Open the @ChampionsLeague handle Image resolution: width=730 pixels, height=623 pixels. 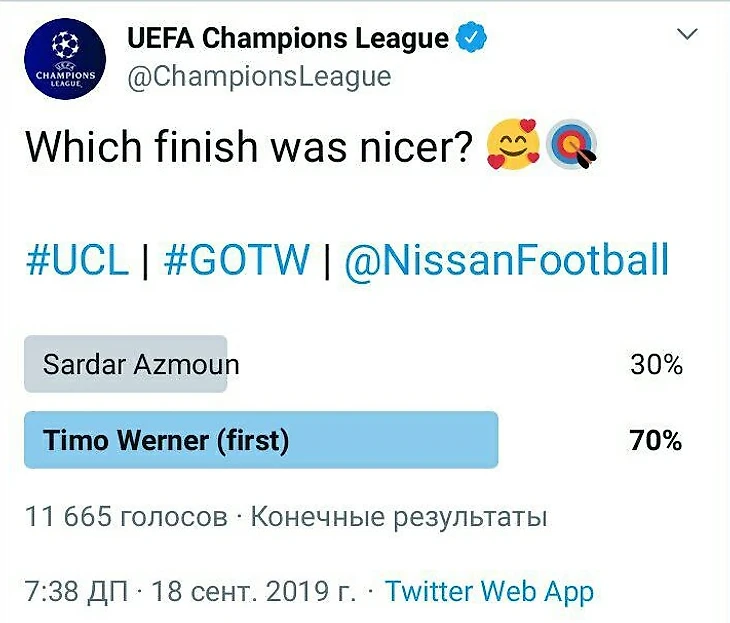pos(259,77)
